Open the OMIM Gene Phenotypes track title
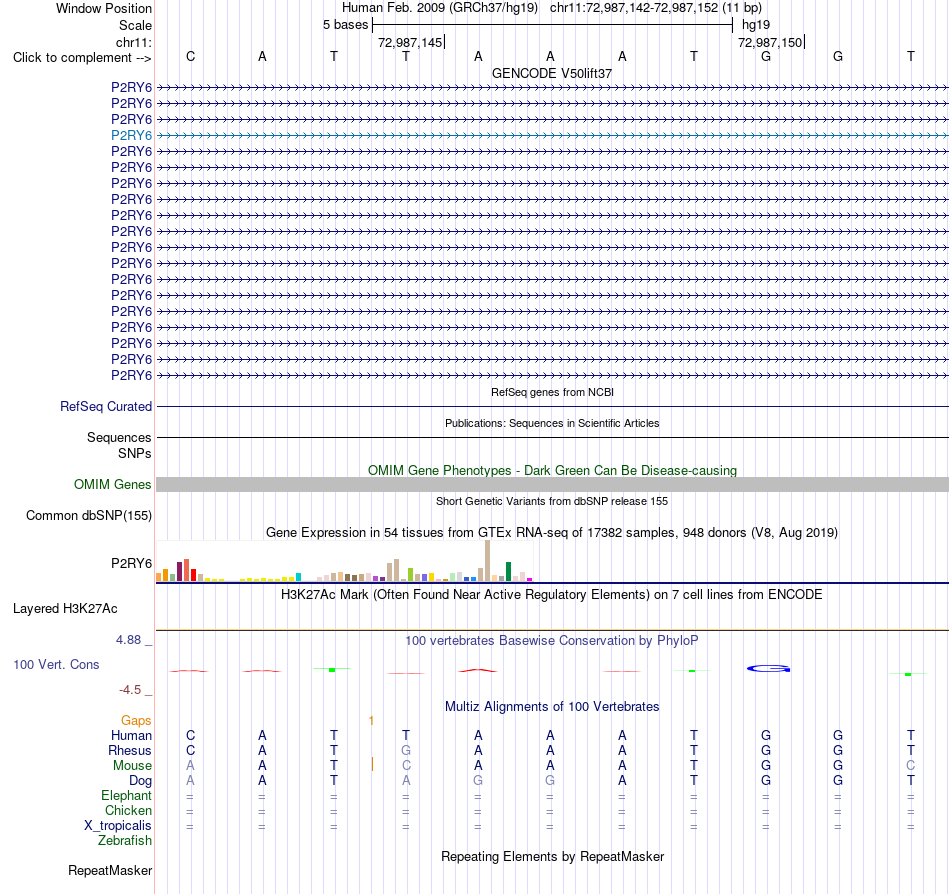The image size is (950, 894). coord(552,470)
